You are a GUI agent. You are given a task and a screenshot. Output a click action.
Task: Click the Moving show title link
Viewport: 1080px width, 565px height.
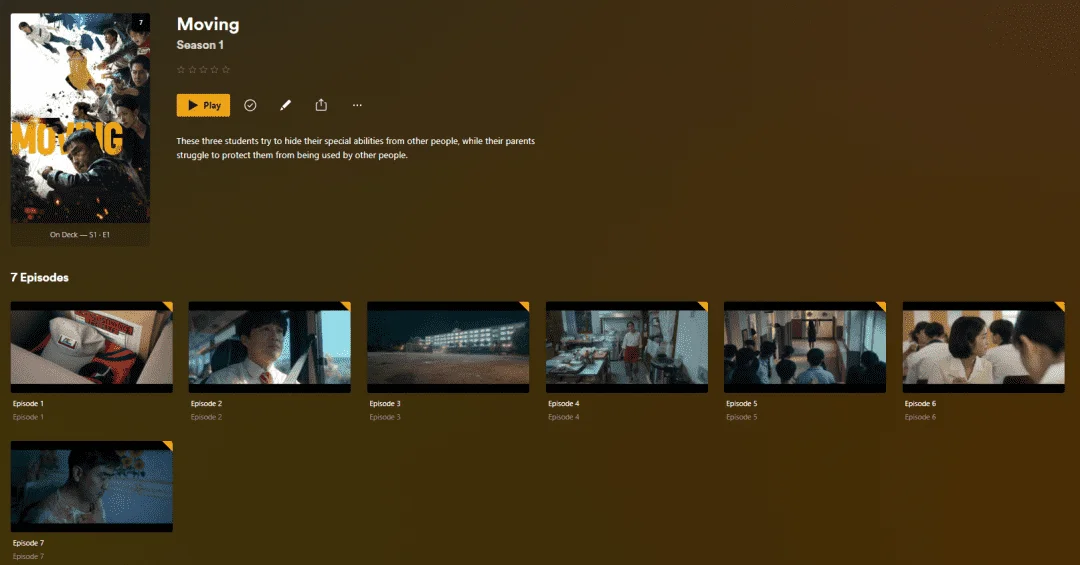(x=208, y=24)
